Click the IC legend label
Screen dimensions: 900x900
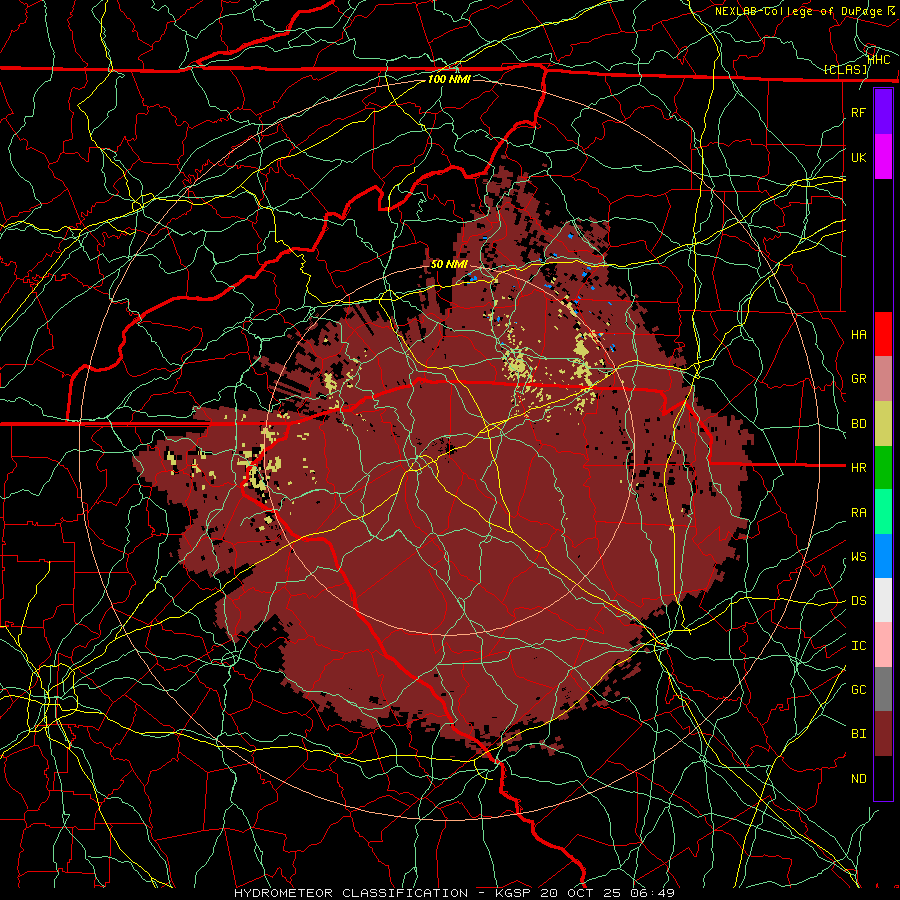(x=858, y=646)
